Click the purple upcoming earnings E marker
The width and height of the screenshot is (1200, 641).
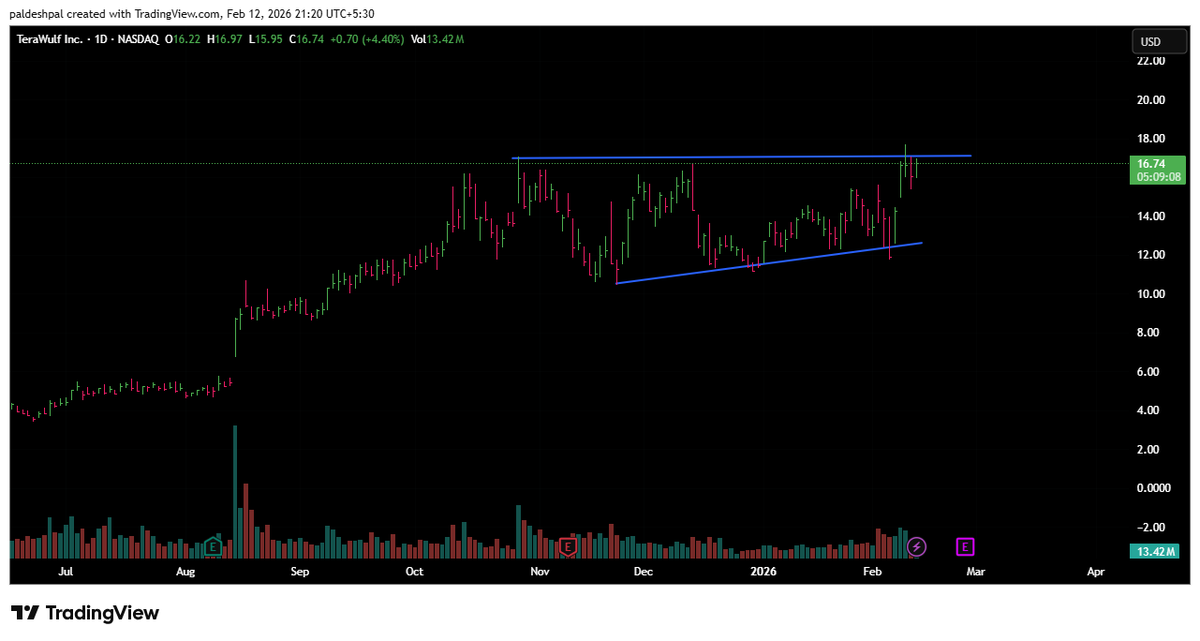(x=965, y=547)
